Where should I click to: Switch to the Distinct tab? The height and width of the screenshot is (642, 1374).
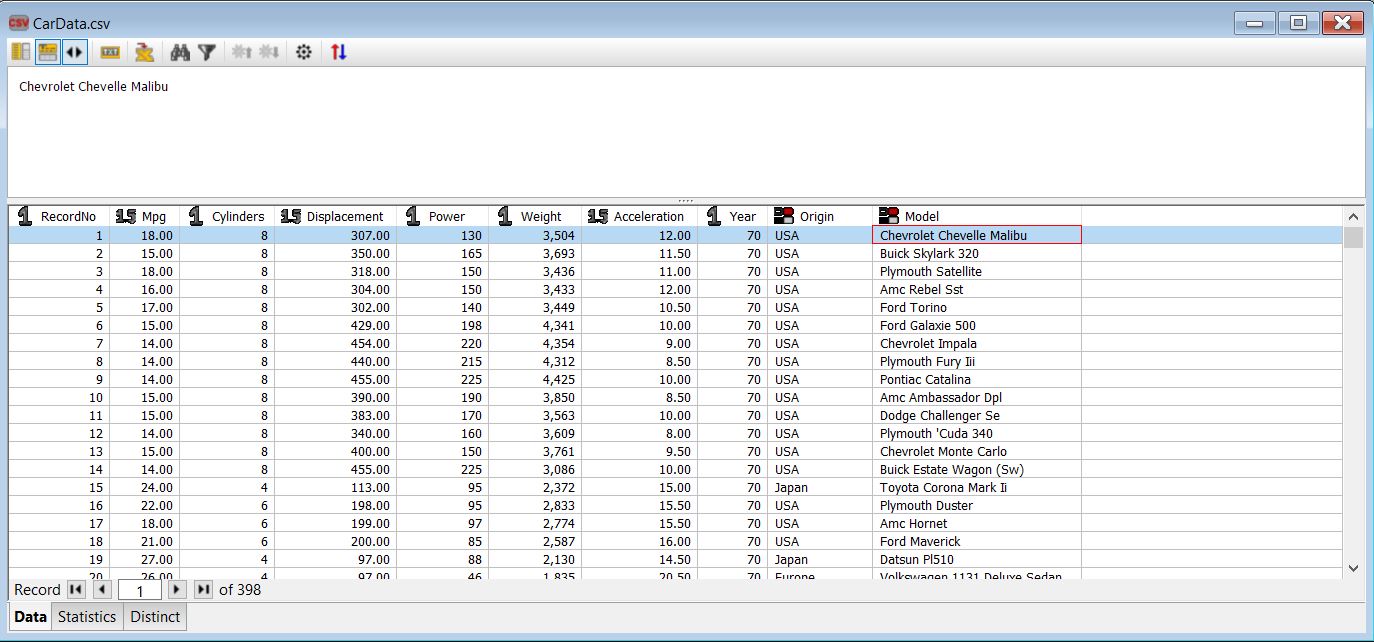[x=154, y=617]
